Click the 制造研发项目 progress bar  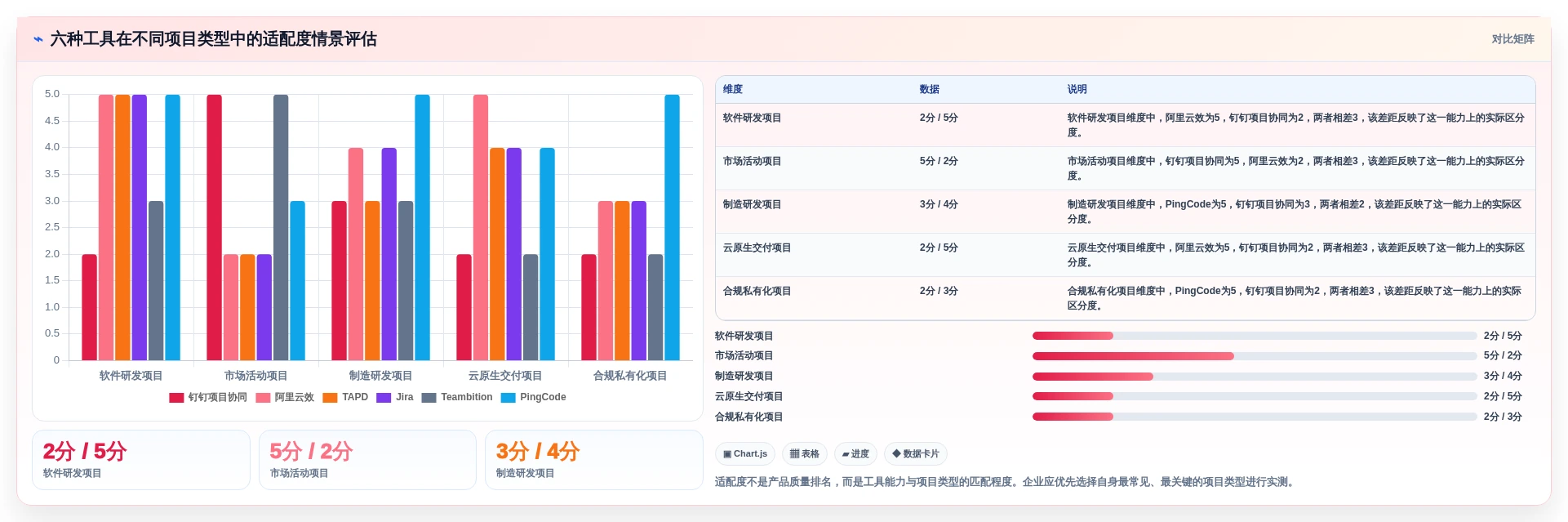click(x=1255, y=377)
